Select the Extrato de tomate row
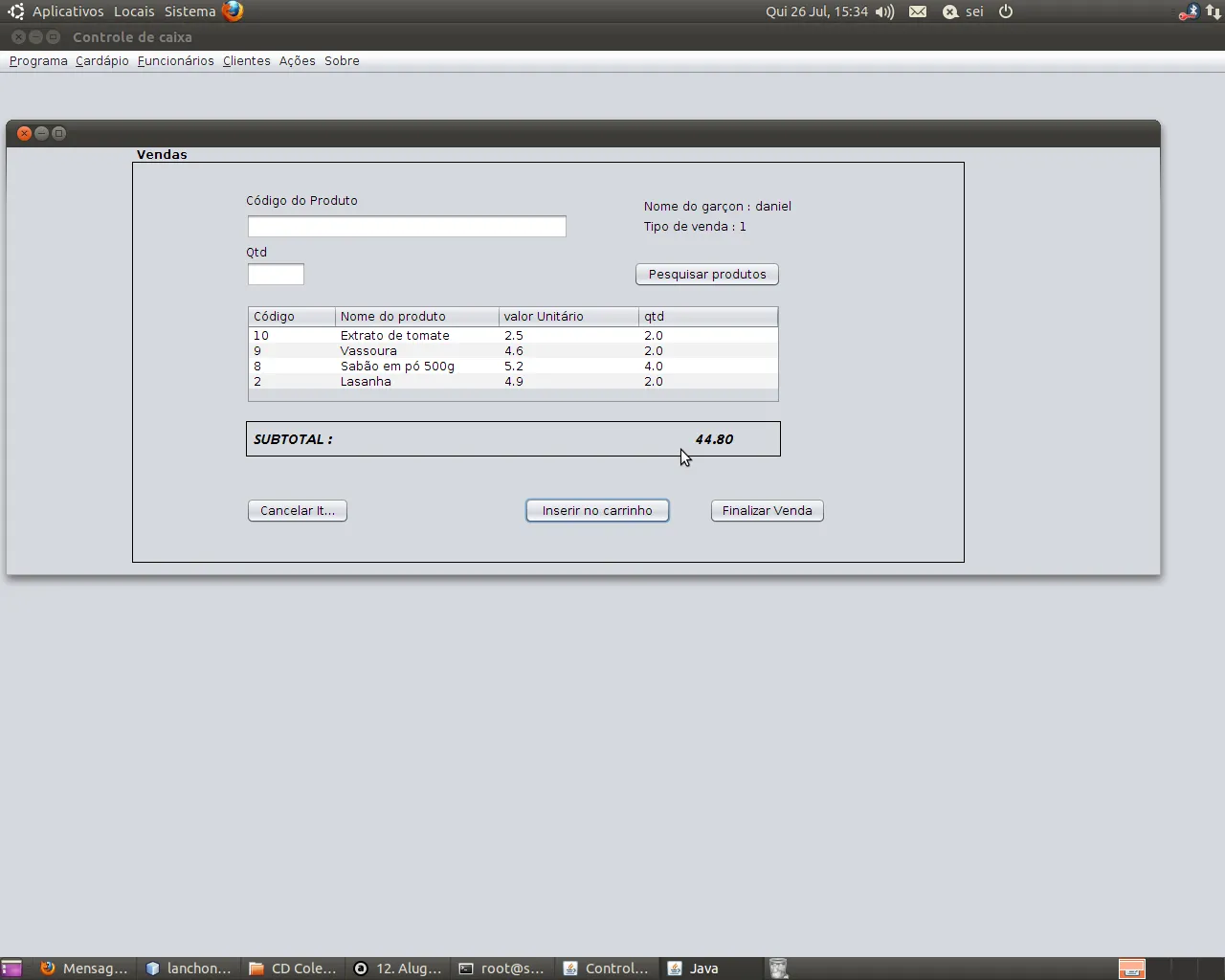Image resolution: width=1225 pixels, height=980 pixels. (x=513, y=336)
